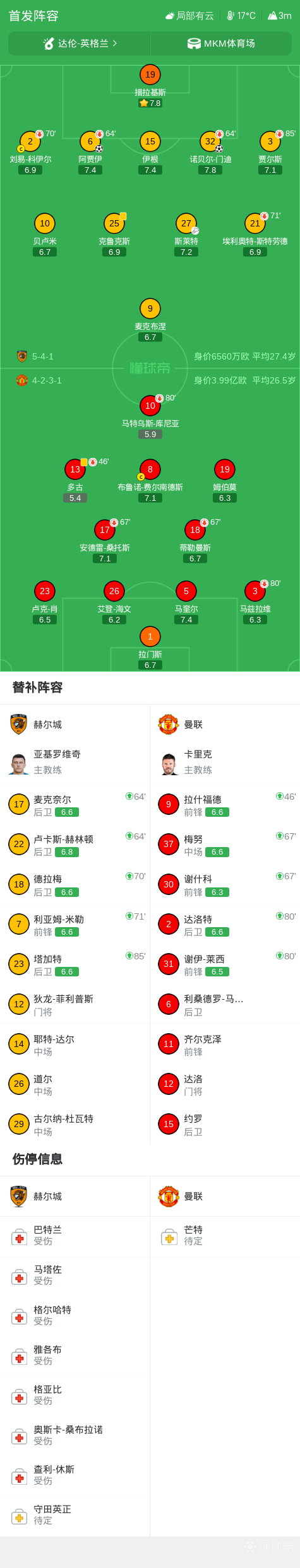Tap the Hull City bench team logo
Image resolution: width=300 pixels, height=1568 pixels.
19,724
